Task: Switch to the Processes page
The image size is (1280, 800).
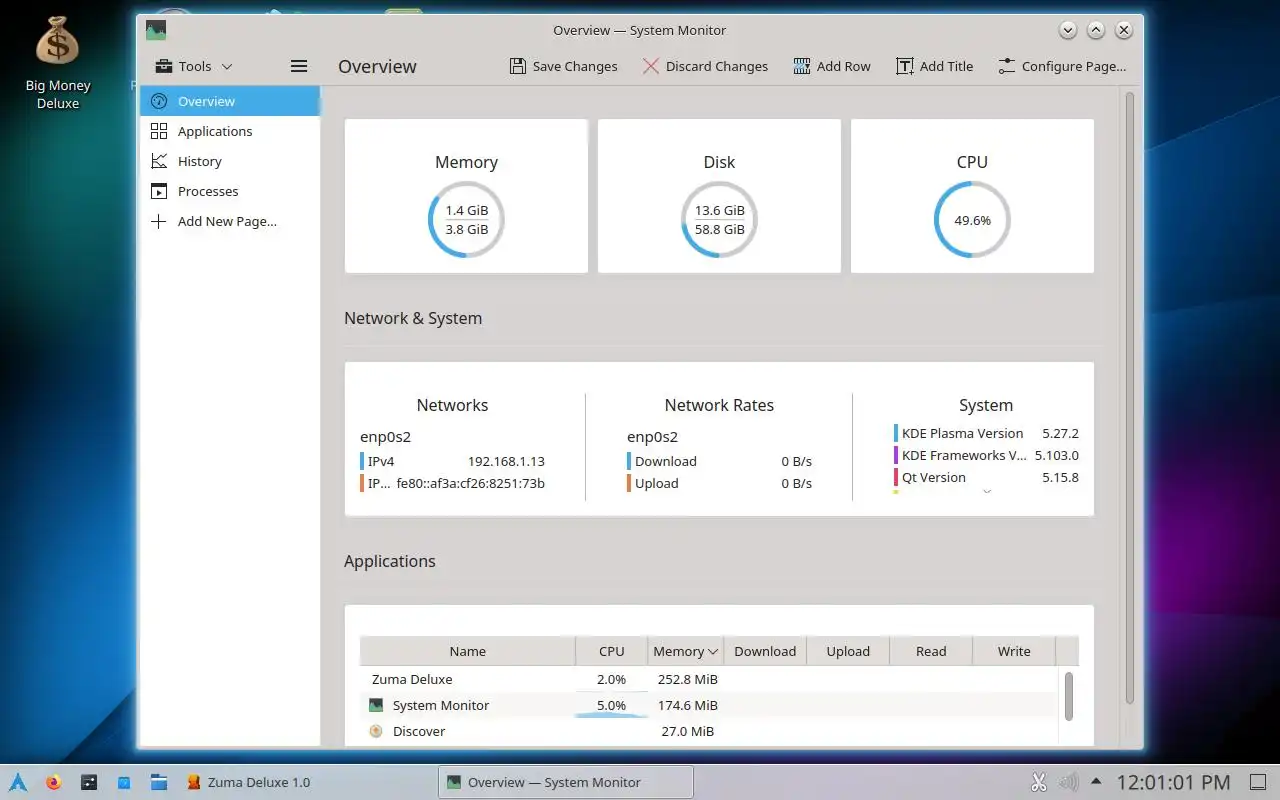Action: point(230,191)
